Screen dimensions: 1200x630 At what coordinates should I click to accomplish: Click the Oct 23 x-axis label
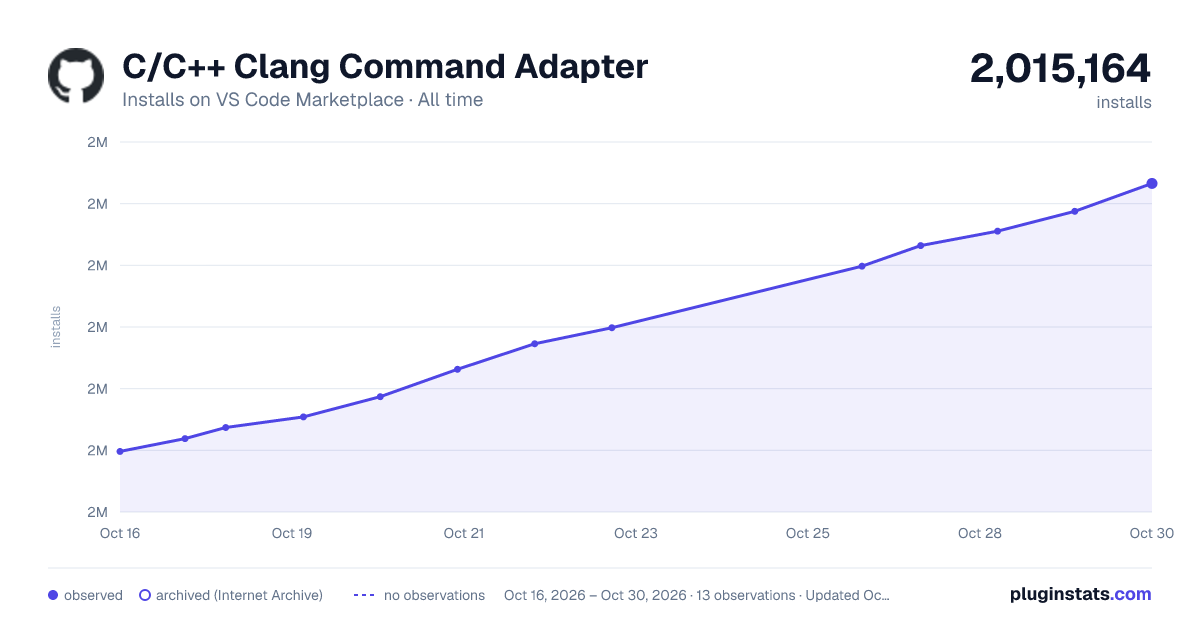pos(636,533)
